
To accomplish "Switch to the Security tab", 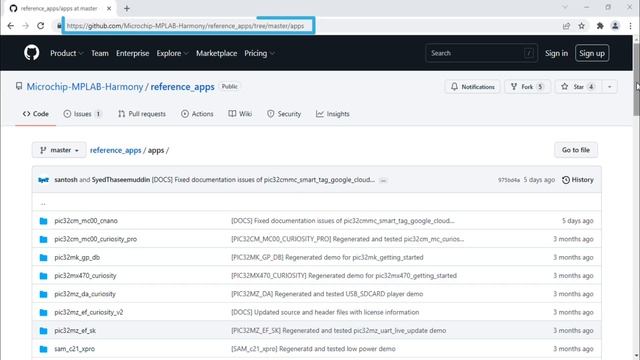I will coord(284,114).
